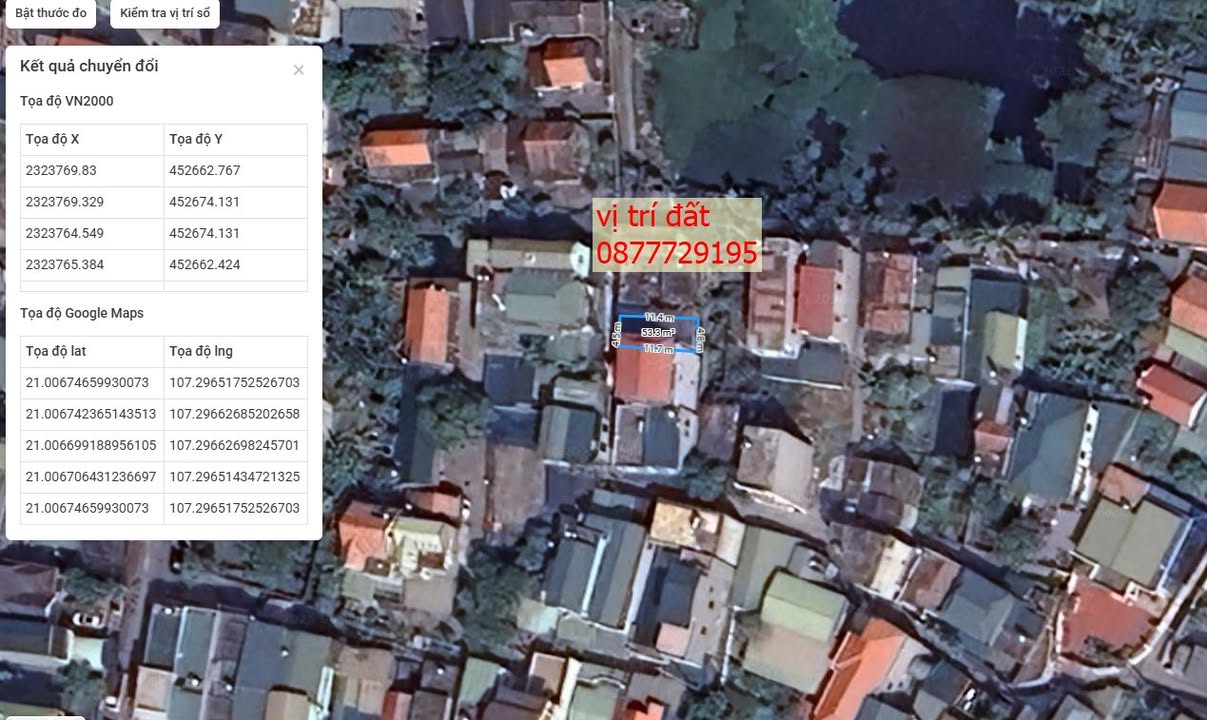Click the Kiểm tra vị trí số button
Image resolution: width=1207 pixels, height=720 pixels.
(x=165, y=13)
